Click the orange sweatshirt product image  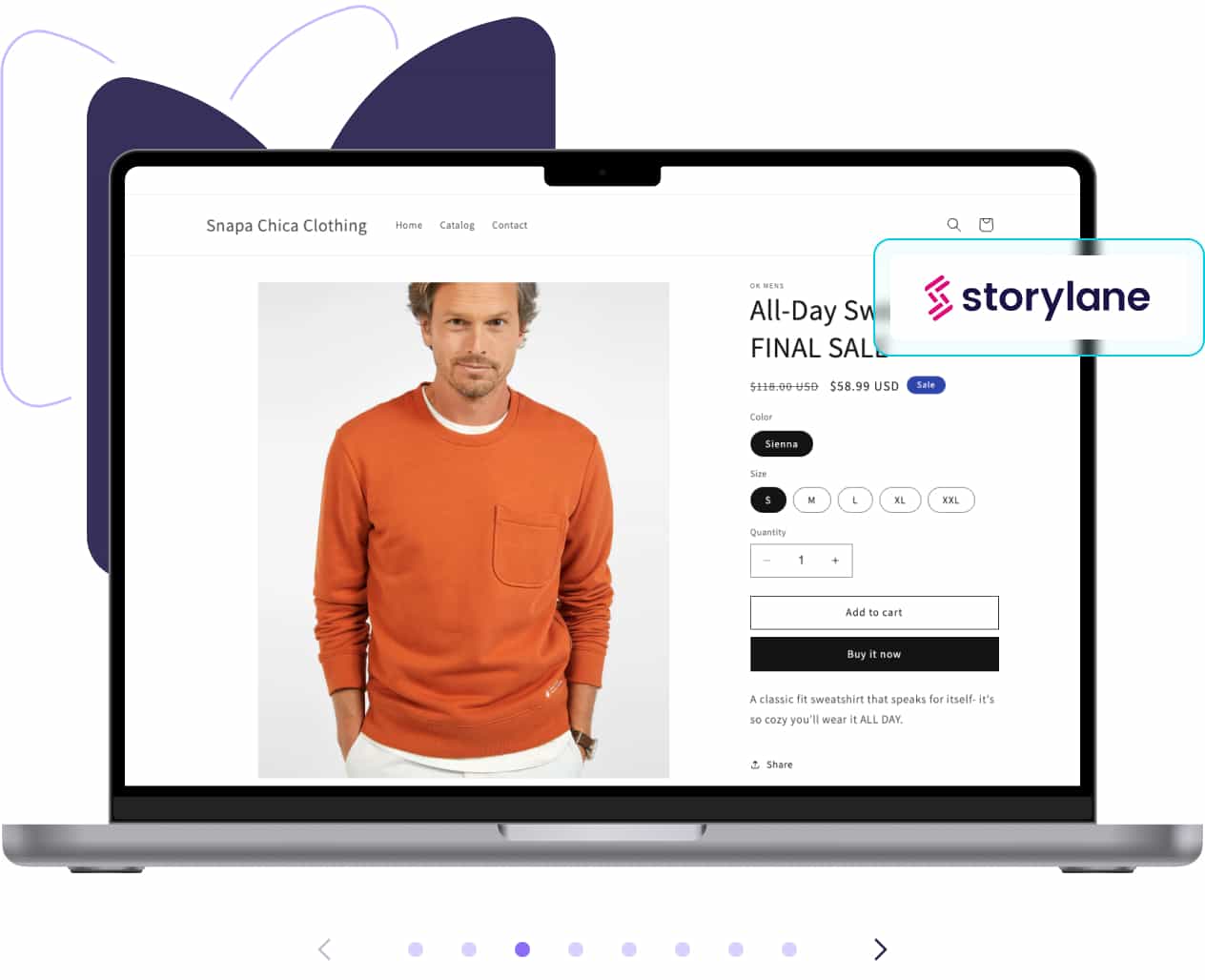(x=463, y=530)
